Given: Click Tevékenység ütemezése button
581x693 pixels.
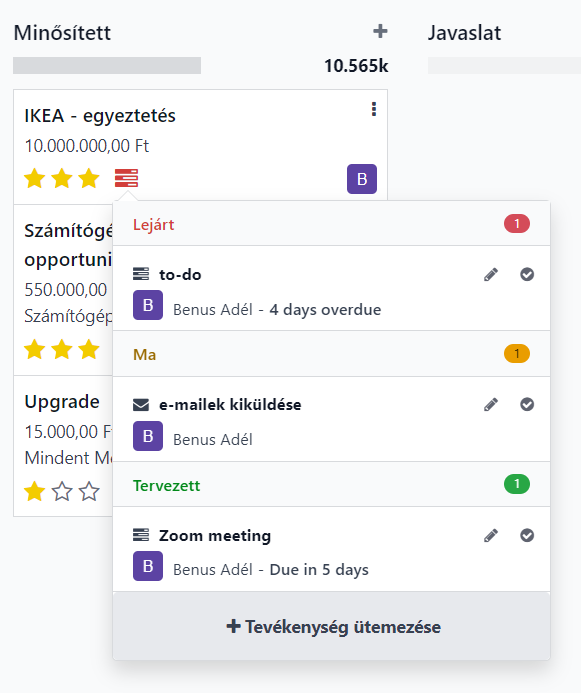Looking at the screenshot, I should click(332, 626).
